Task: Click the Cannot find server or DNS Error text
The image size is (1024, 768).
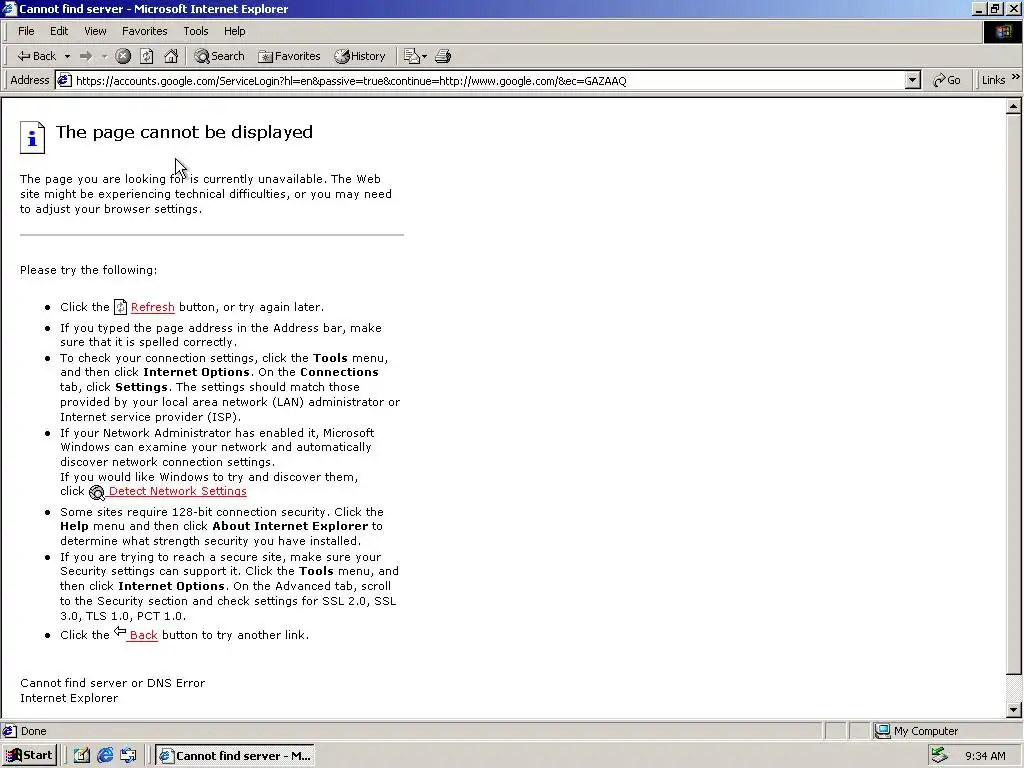Action: [x=112, y=683]
